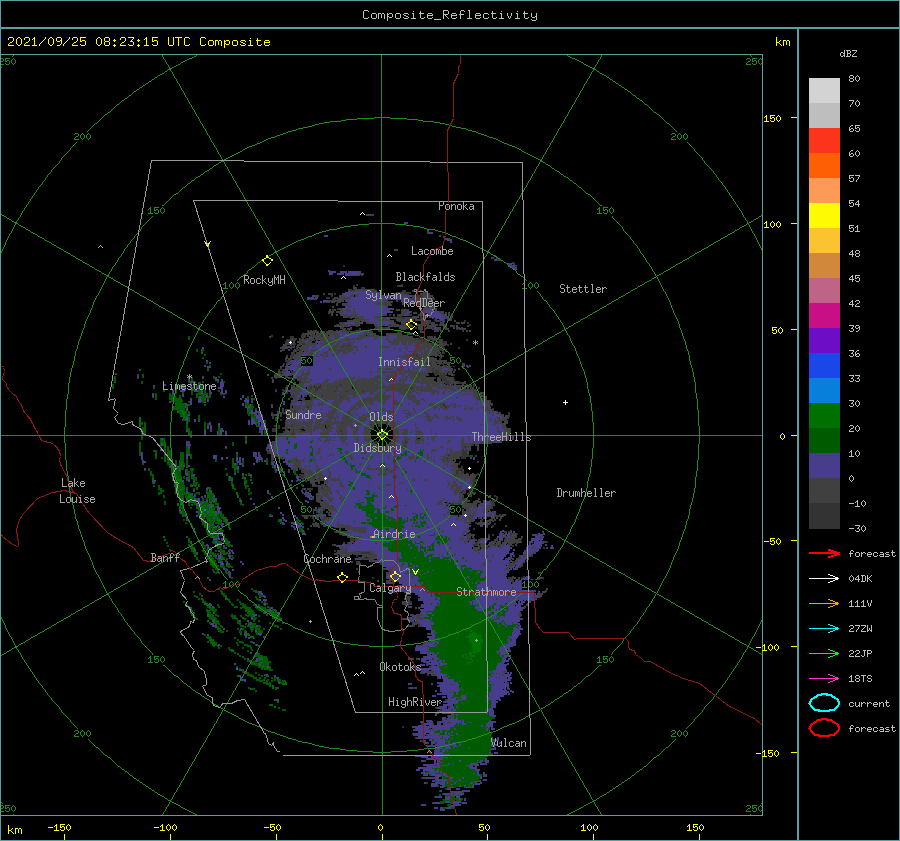Click the yellow diamond marker near Cochrane
The height and width of the screenshot is (841, 900).
[343, 577]
